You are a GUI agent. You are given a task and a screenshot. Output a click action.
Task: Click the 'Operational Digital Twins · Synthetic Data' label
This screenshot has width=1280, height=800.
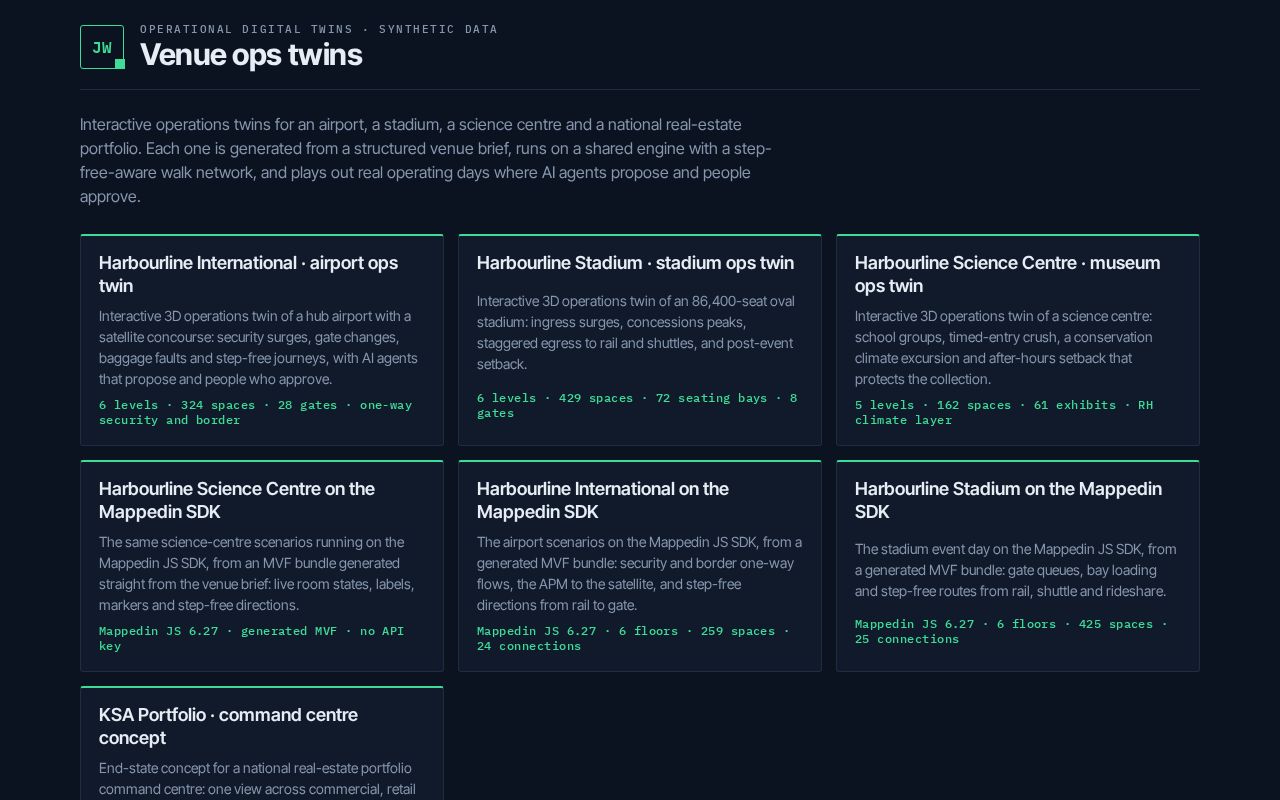coord(319,29)
